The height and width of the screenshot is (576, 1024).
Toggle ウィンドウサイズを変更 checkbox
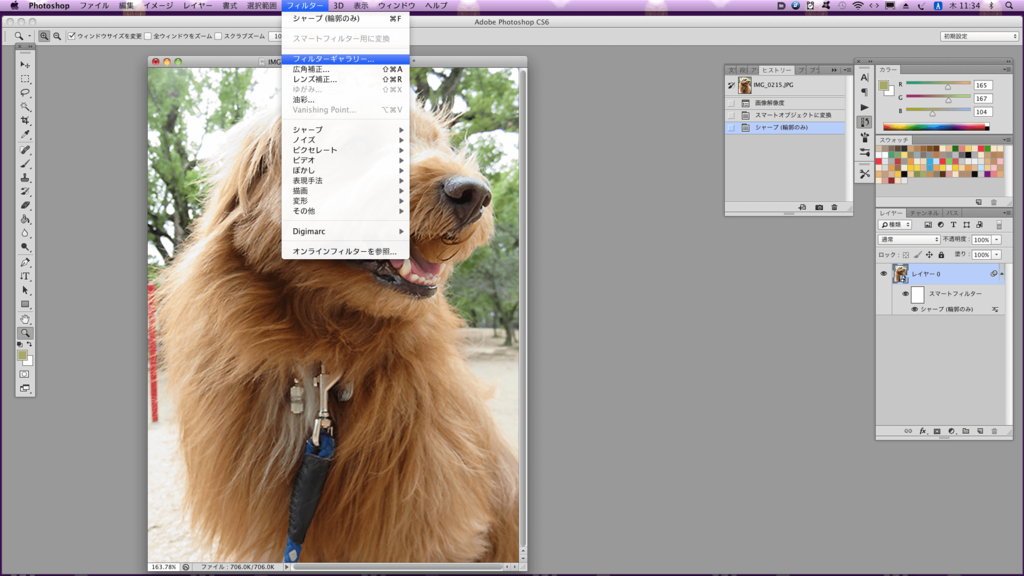[x=72, y=37]
